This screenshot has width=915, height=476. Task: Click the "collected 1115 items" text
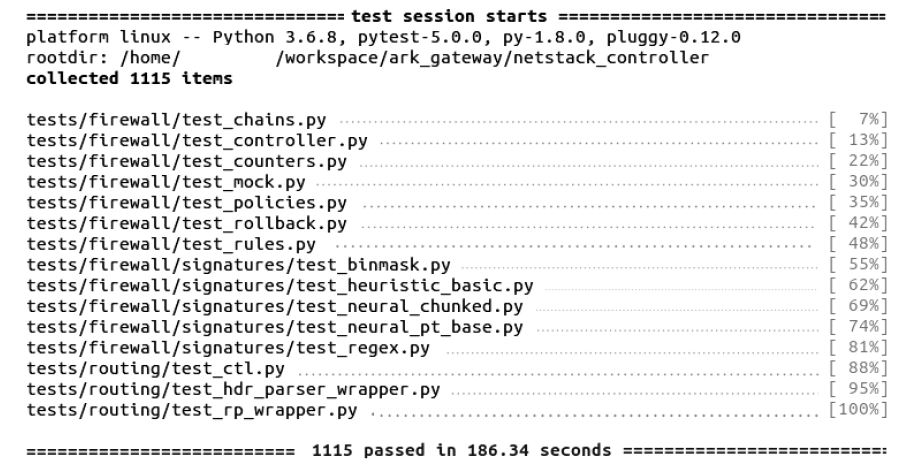[x=129, y=78]
